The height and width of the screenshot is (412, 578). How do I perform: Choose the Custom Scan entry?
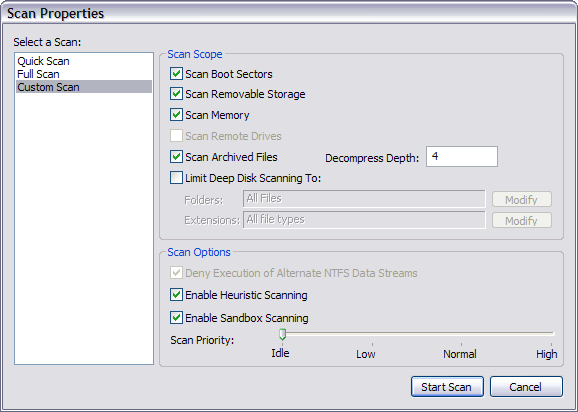point(84,87)
